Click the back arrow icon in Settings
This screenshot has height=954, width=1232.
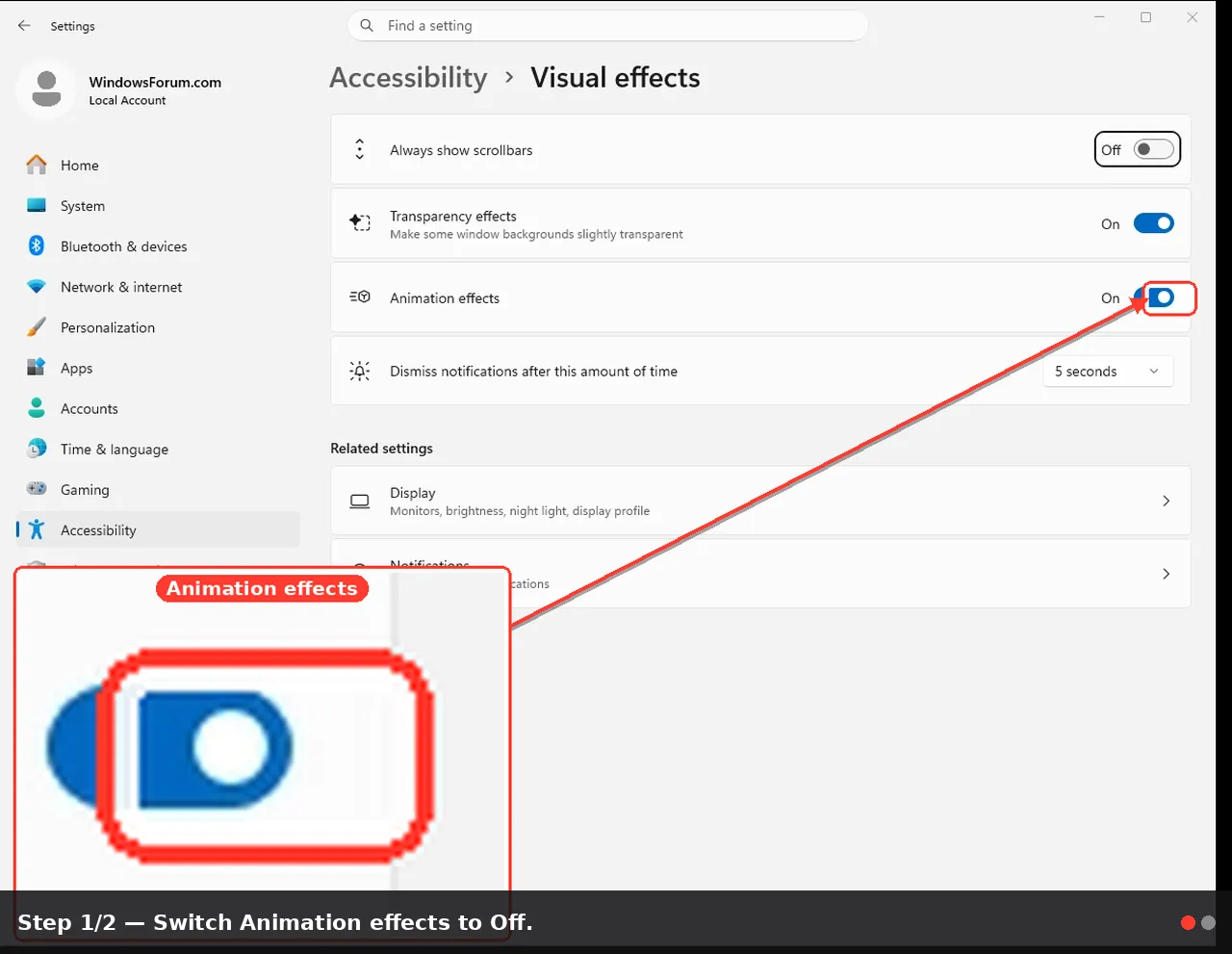tap(24, 26)
